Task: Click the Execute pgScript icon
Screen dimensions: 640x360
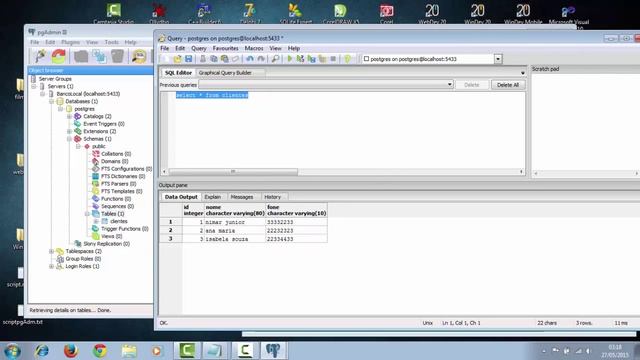Action: [x=300, y=59]
